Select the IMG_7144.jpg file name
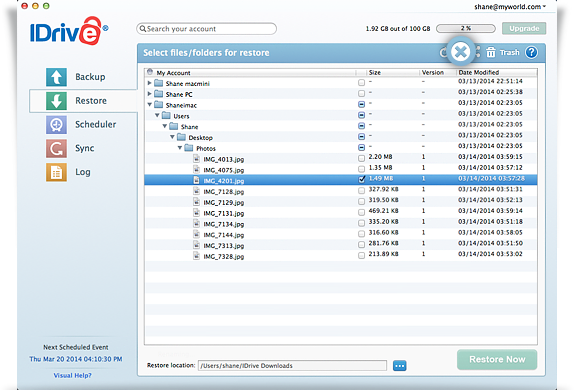The width and height of the screenshot is (574, 390). [224, 235]
